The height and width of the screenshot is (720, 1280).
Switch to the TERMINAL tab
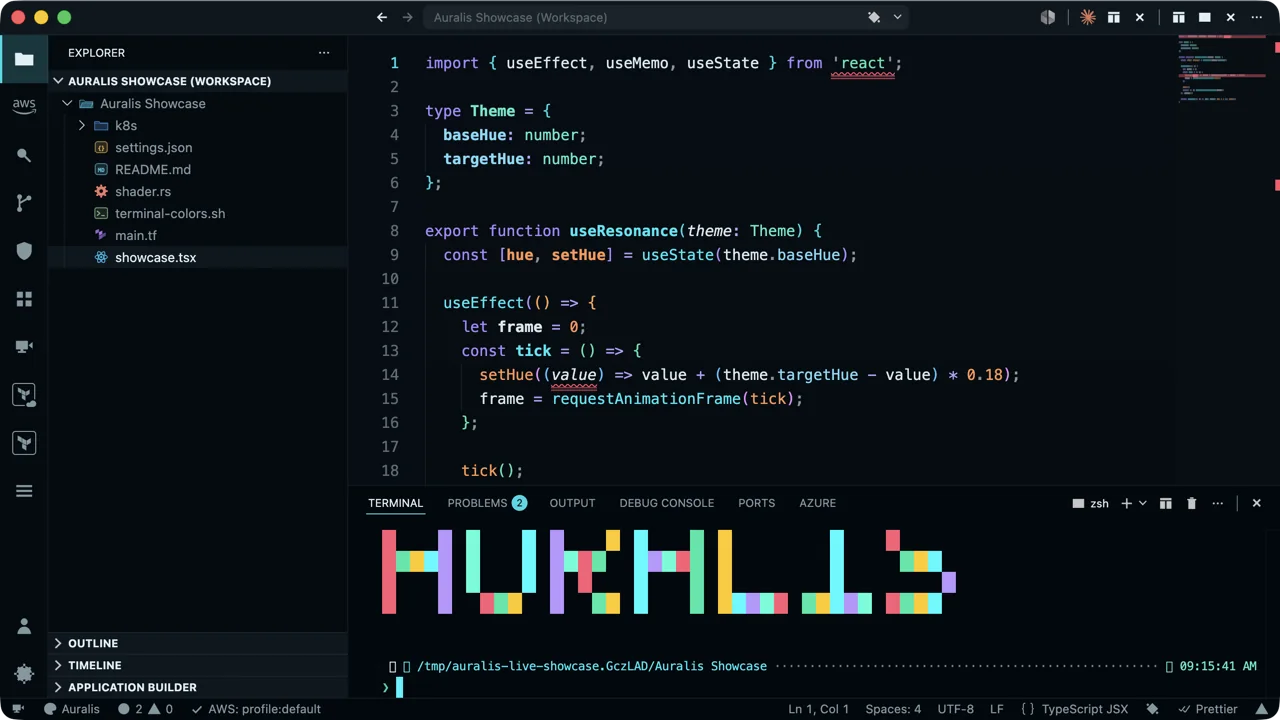tap(395, 503)
